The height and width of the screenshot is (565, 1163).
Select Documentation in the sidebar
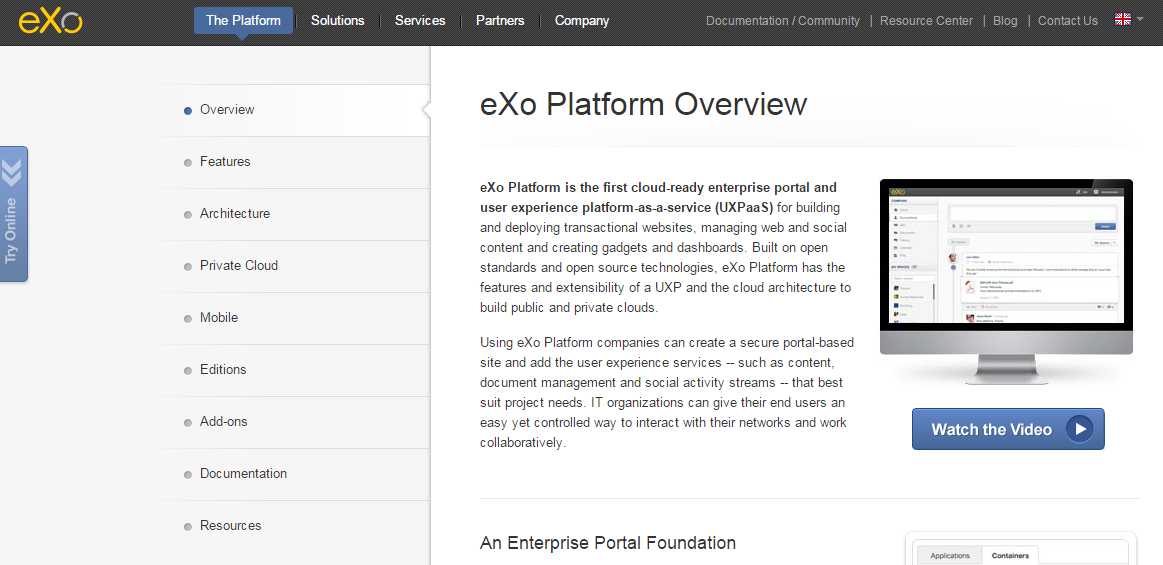tap(292, 473)
